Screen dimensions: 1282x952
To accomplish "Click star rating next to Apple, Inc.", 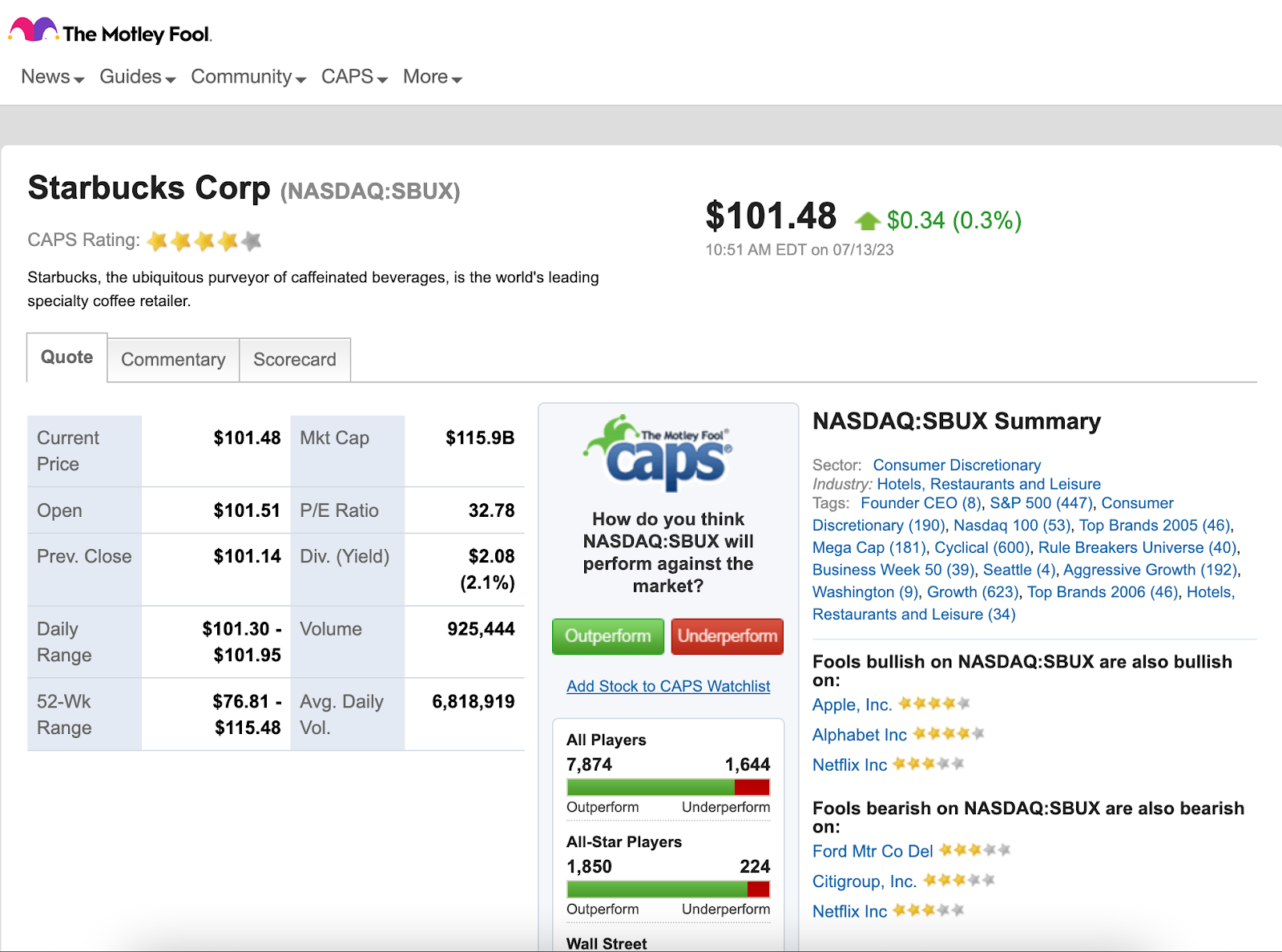I will pos(934,704).
